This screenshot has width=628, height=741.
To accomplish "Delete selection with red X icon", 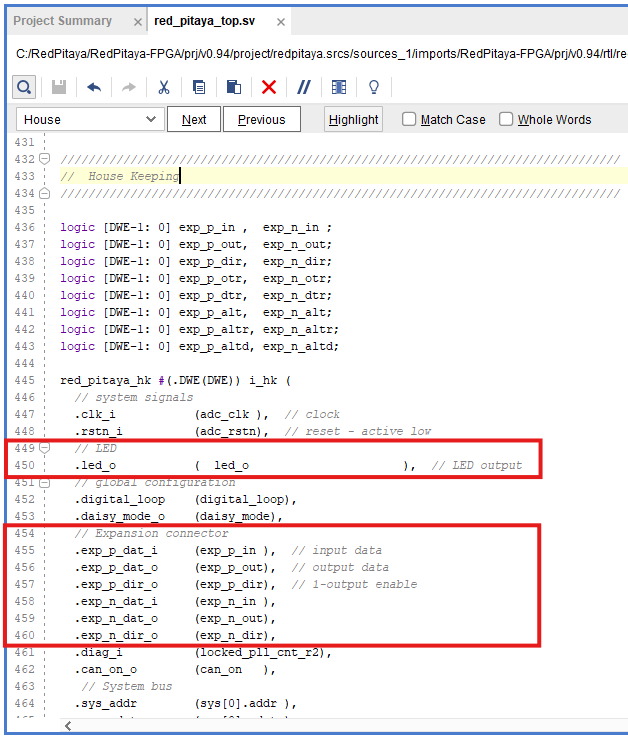I will (269, 87).
